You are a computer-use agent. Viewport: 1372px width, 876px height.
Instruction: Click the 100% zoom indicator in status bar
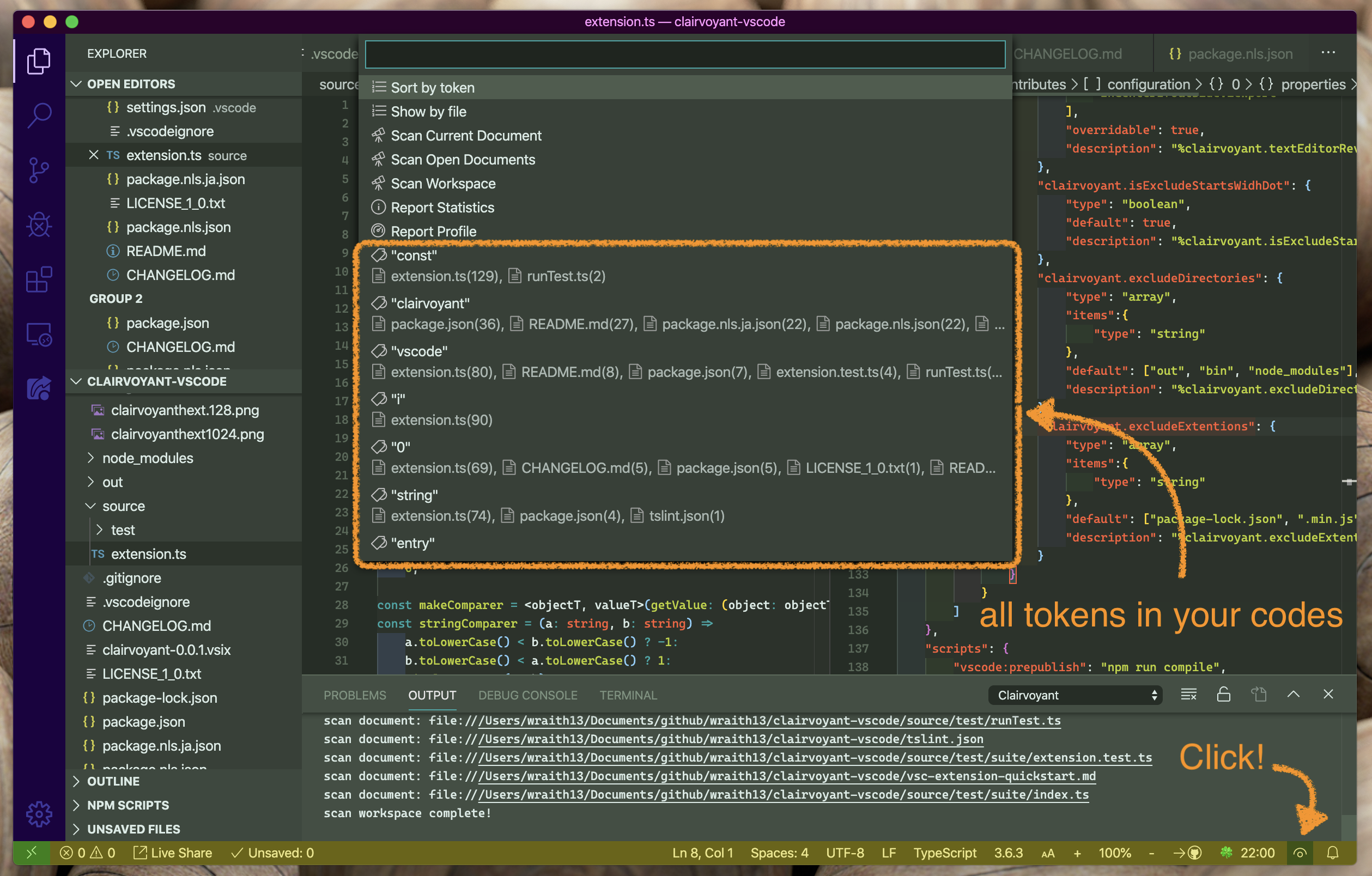(x=1114, y=852)
